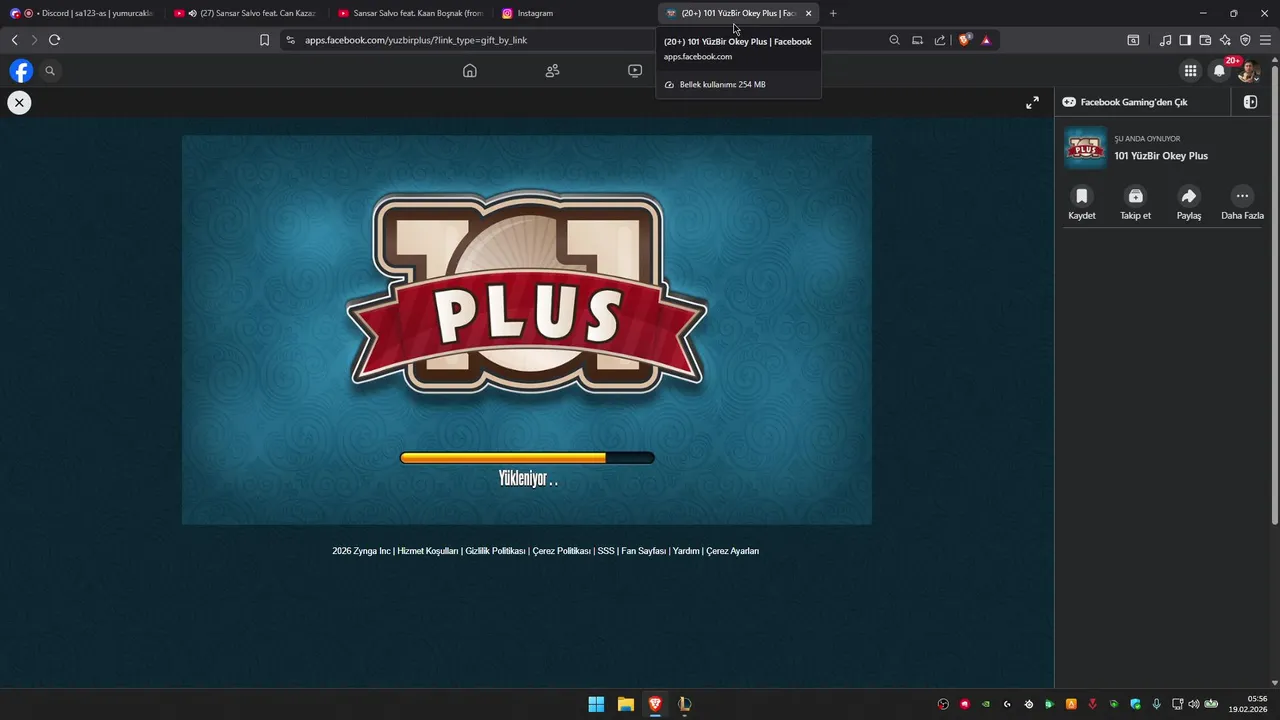Close the 101 YüzBir Okey Plus tab
The height and width of the screenshot is (720, 1280).
(x=808, y=13)
